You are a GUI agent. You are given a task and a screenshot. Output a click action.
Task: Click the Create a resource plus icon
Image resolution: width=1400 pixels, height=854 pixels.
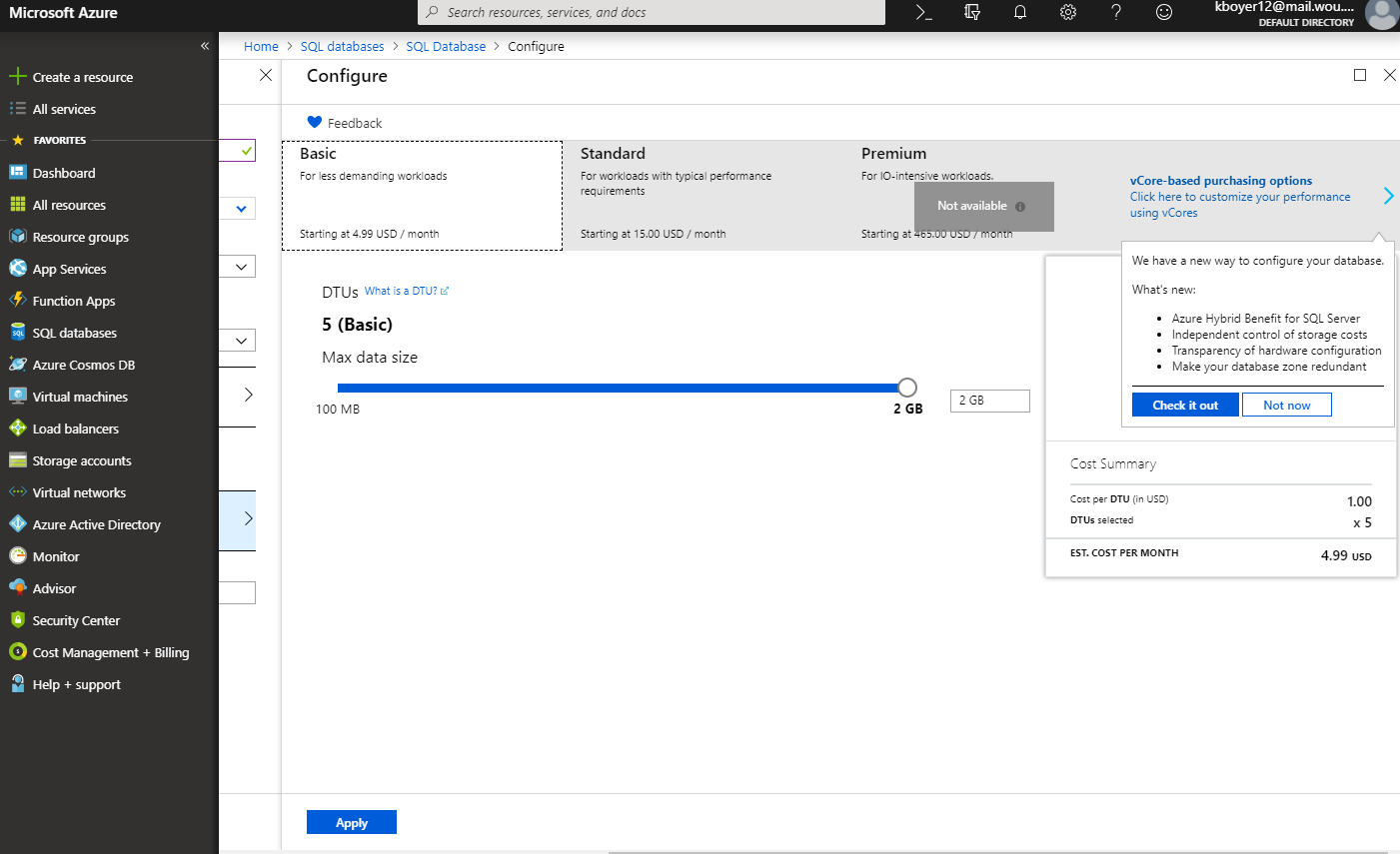click(17, 77)
